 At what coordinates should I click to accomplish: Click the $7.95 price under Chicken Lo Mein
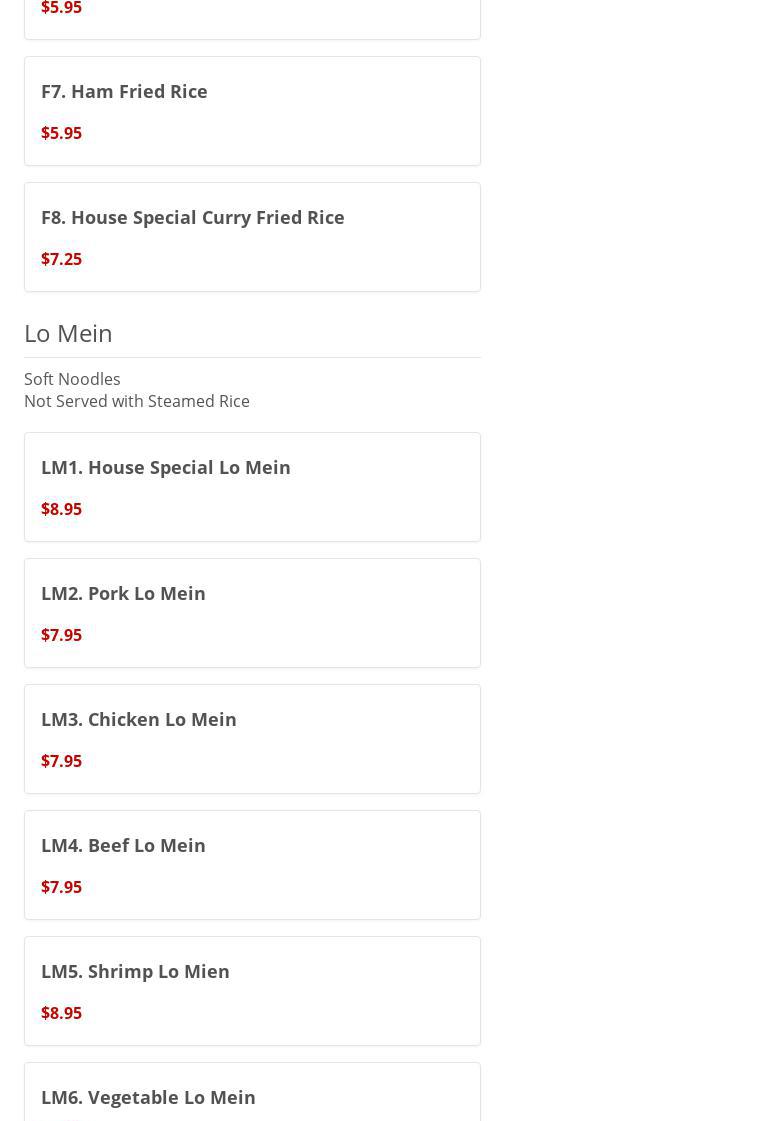pos(61,761)
